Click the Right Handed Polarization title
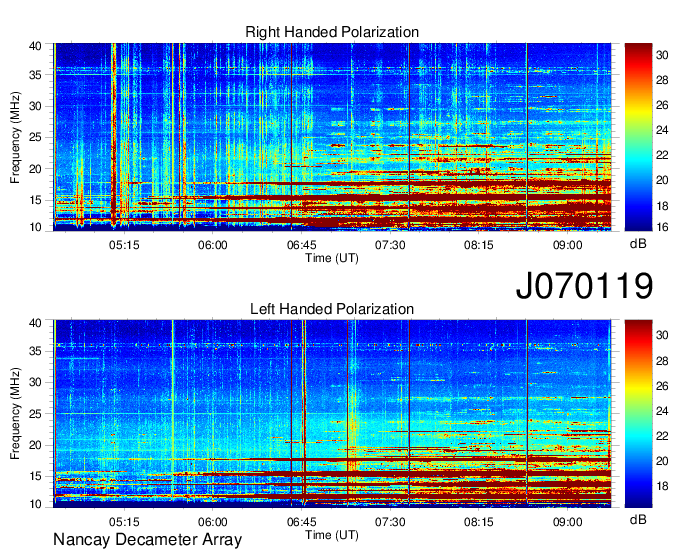Viewport: 680px width, 552px height. tap(332, 32)
